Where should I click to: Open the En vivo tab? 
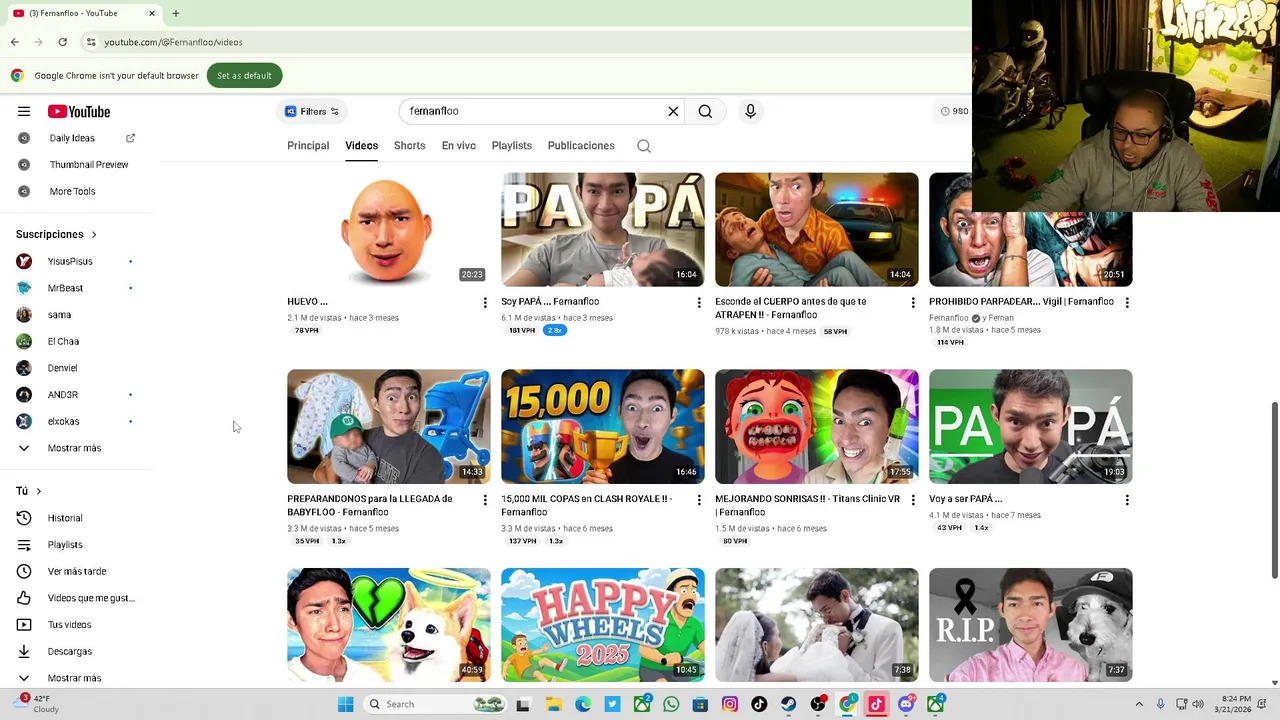[459, 146]
